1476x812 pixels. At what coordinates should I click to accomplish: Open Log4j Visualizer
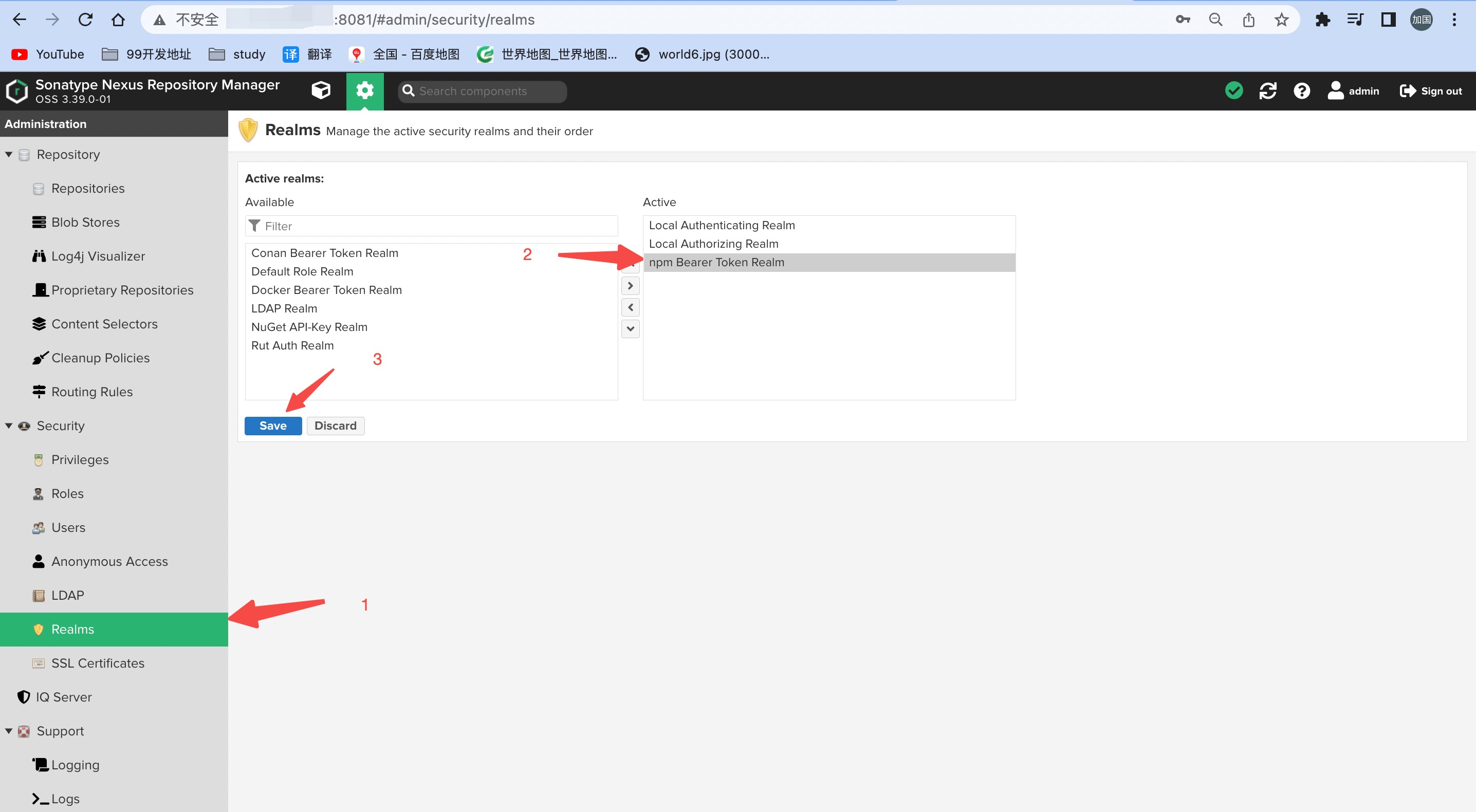114,256
